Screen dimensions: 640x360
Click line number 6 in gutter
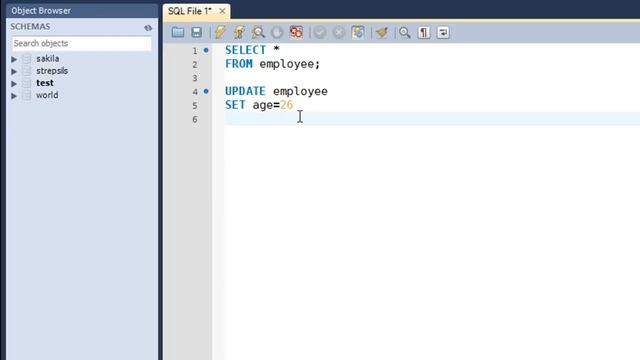pos(195,119)
